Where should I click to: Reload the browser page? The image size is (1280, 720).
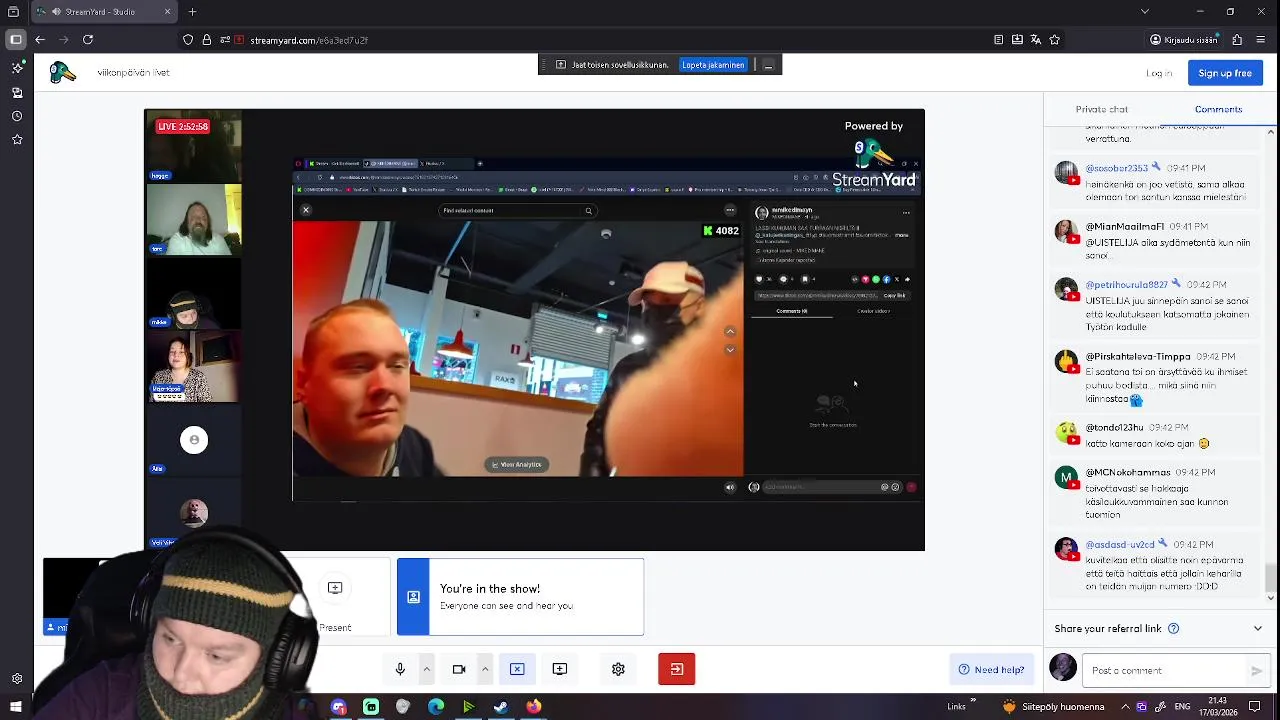tap(88, 40)
